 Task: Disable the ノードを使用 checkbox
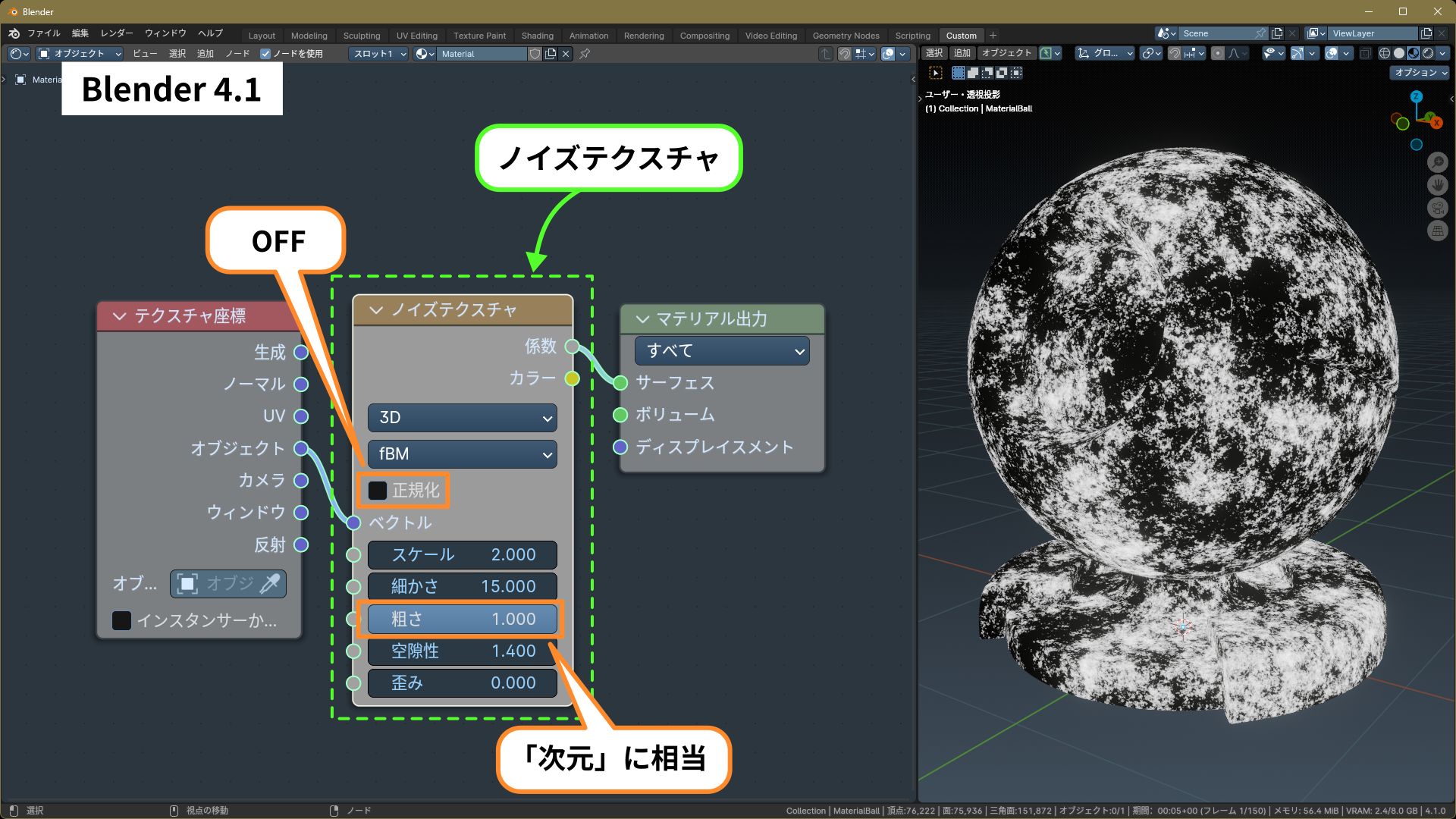click(x=266, y=53)
